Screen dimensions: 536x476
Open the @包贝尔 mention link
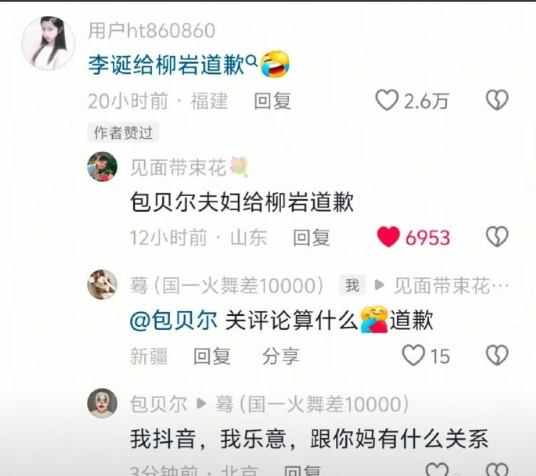(174, 320)
